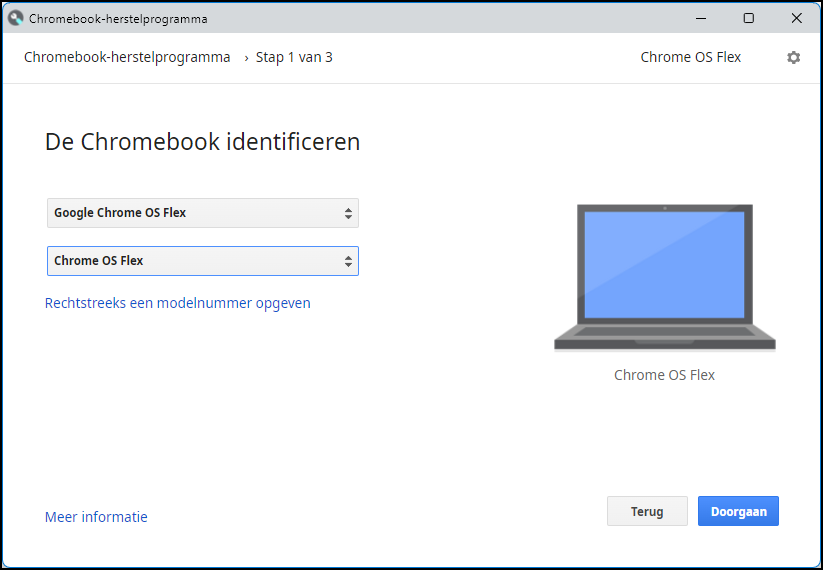Click the Stap 1 van 3 breadcrumb
Viewport: 823px width, 570px height.
click(294, 57)
